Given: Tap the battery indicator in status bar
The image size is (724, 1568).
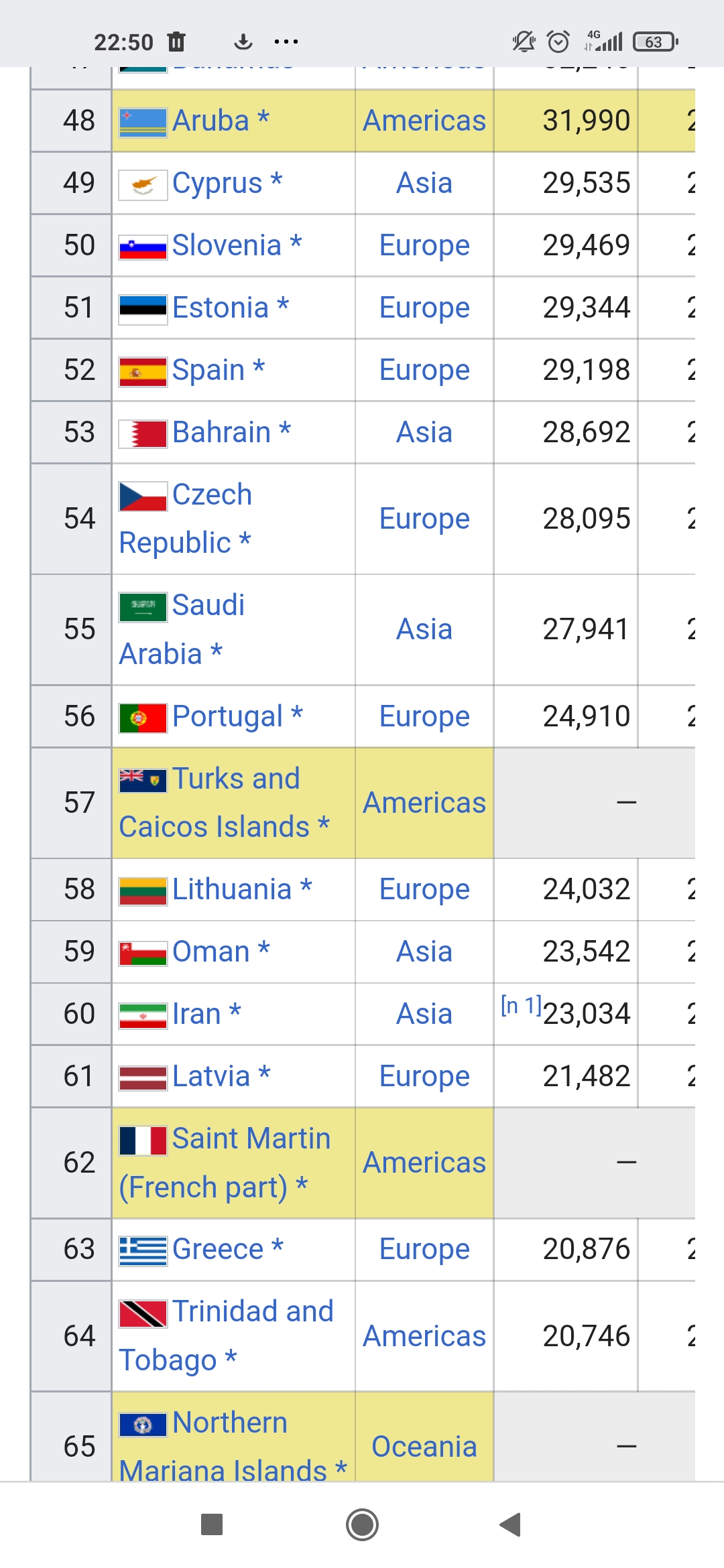Looking at the screenshot, I should (656, 42).
